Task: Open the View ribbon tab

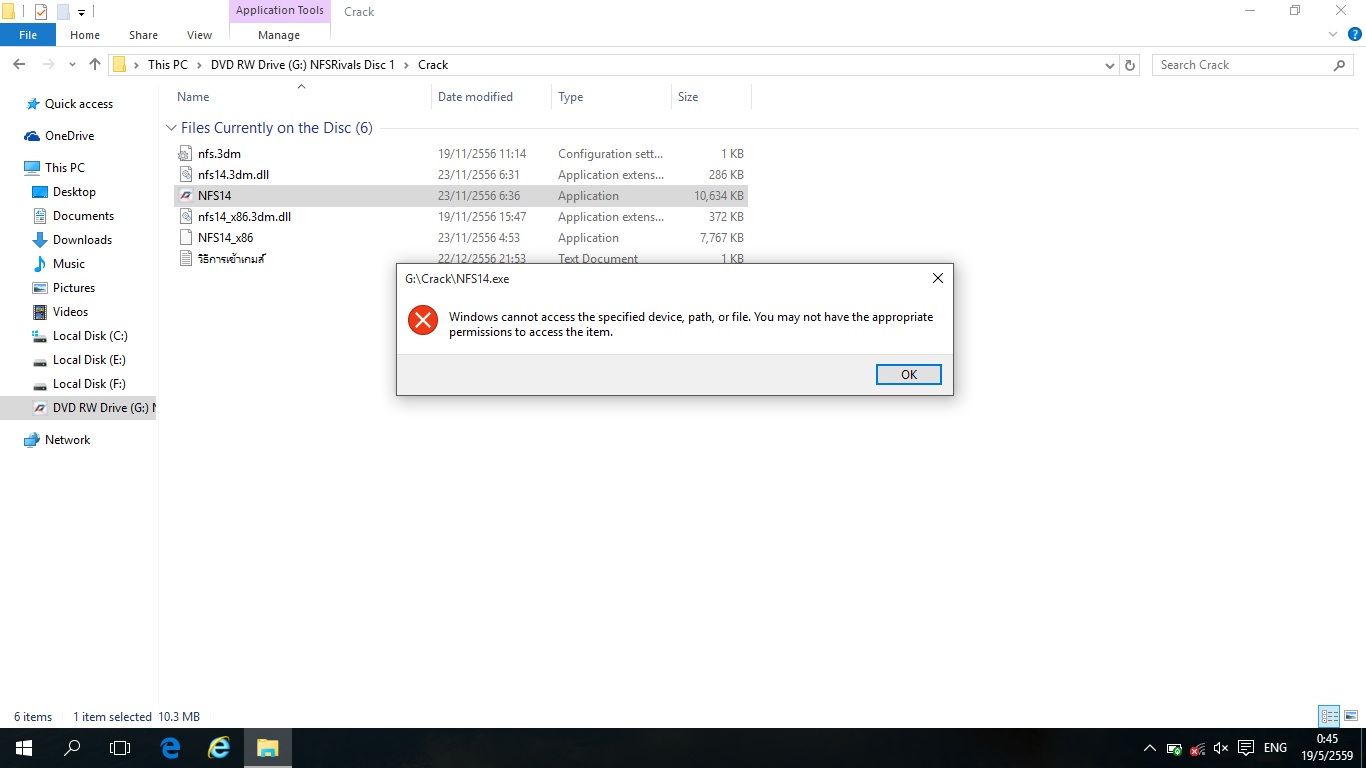Action: [199, 35]
